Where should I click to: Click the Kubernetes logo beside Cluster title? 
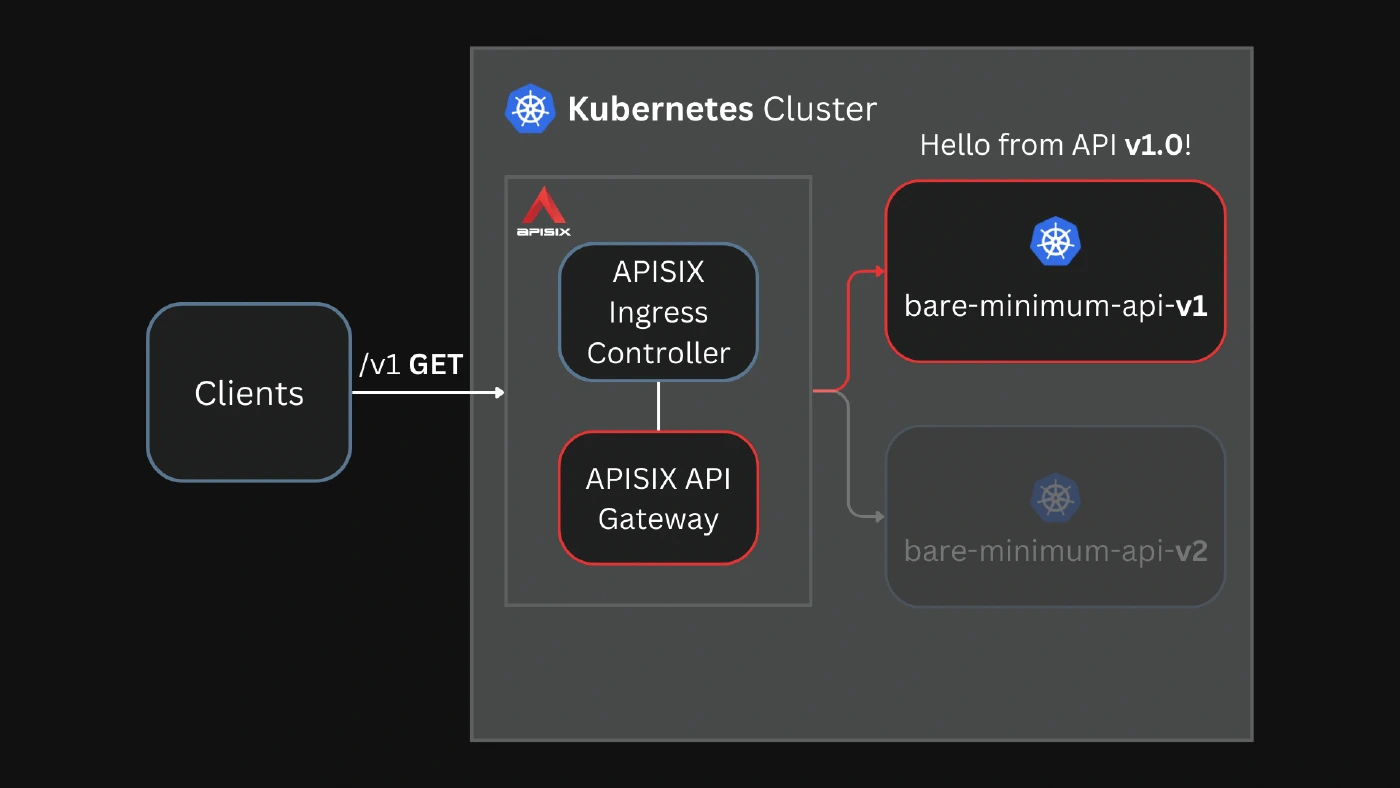(x=530, y=108)
